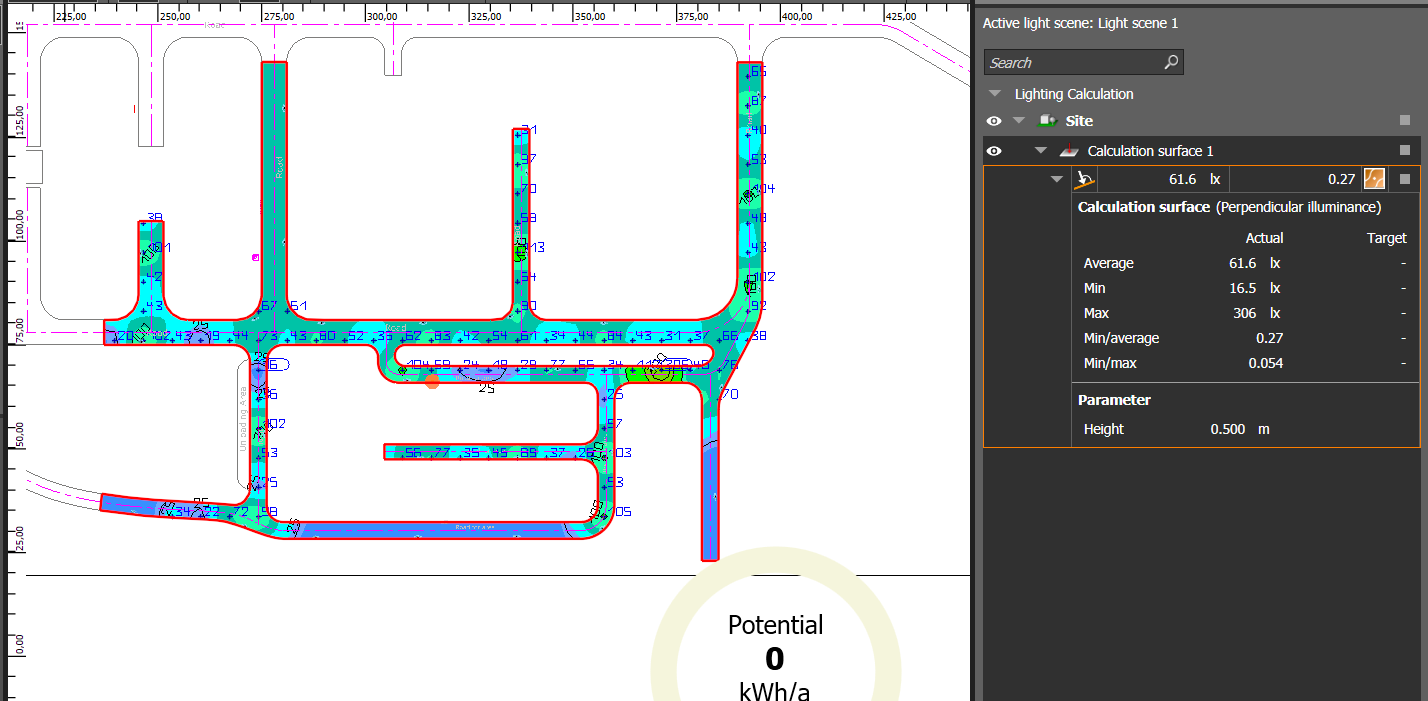Collapse Calculation surface 1 node arrow
The image size is (1428, 701).
[1041, 151]
